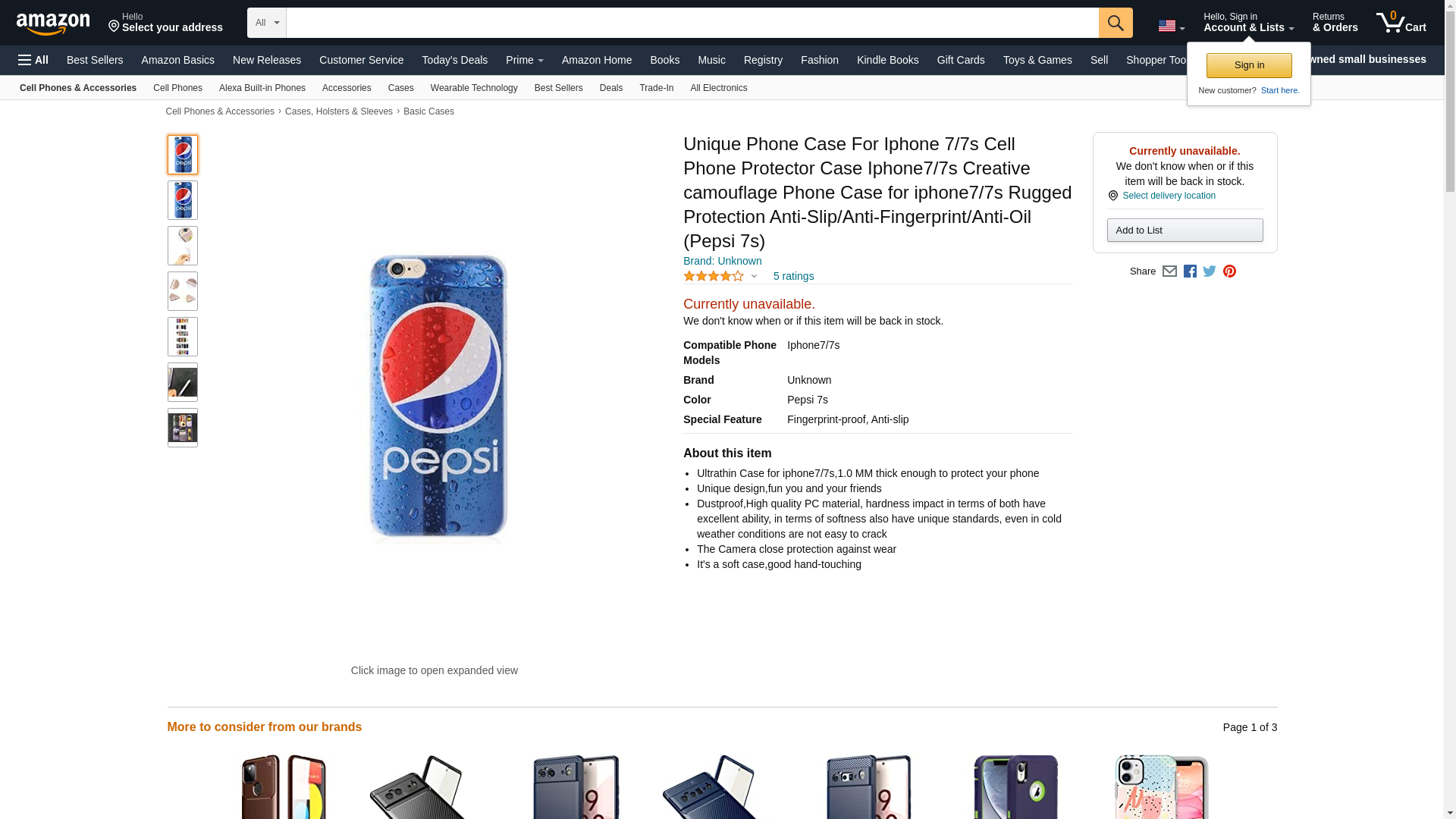Screen dimensions: 1456x819
Task: Share product on Twitter icon
Action: click(1210, 271)
